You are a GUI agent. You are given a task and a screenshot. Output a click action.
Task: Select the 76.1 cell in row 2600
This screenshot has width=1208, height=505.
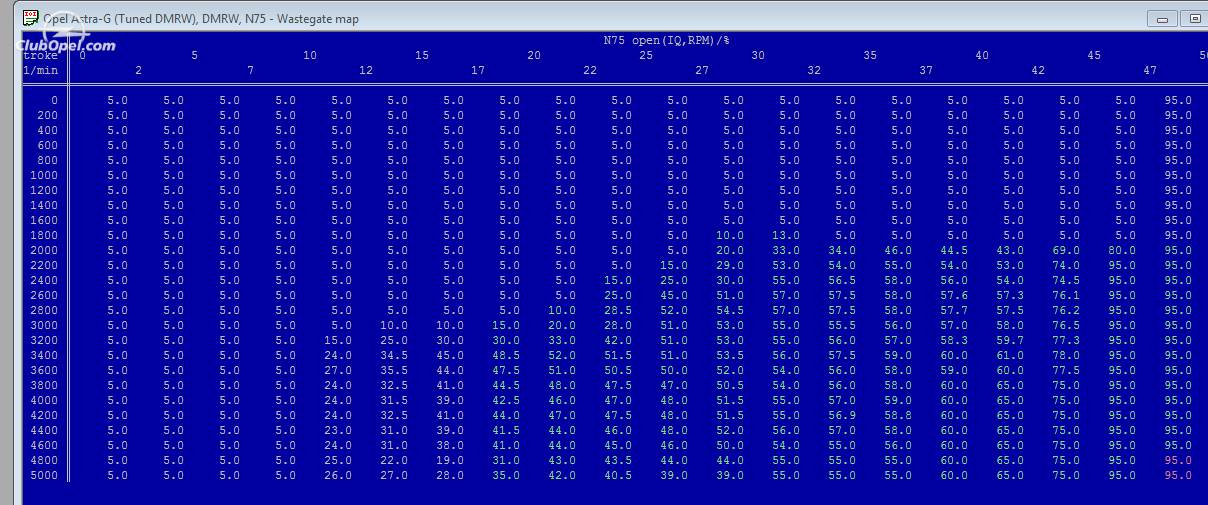point(1066,296)
